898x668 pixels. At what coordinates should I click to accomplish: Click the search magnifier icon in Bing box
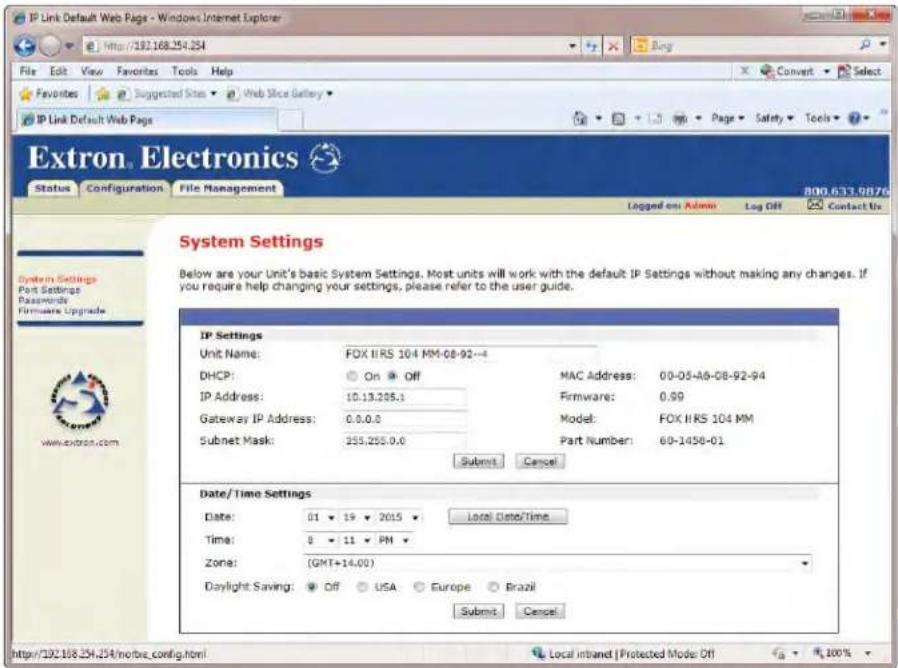pos(865,45)
